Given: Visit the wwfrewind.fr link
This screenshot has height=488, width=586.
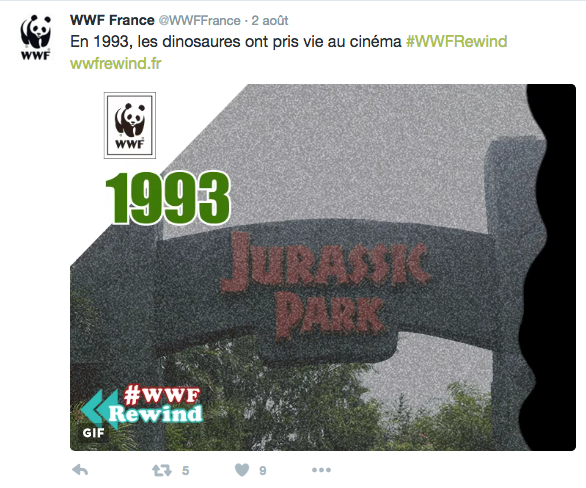Looking at the screenshot, I should 115,64.
